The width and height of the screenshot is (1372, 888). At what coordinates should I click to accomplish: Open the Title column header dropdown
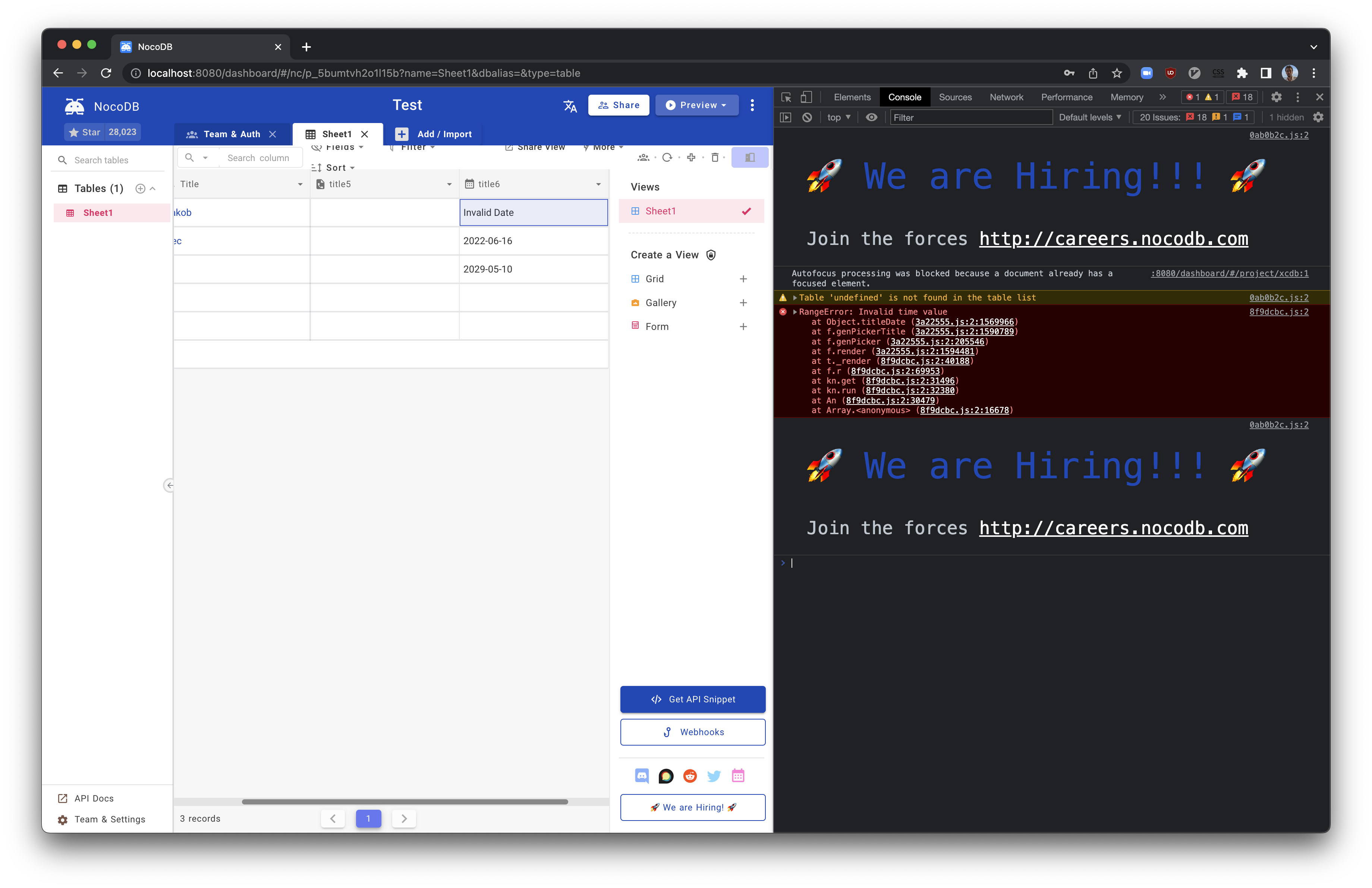point(300,185)
